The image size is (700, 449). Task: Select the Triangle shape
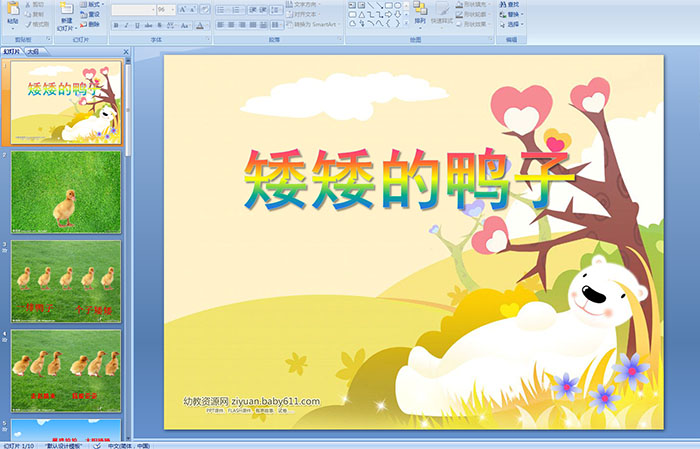(361, 14)
